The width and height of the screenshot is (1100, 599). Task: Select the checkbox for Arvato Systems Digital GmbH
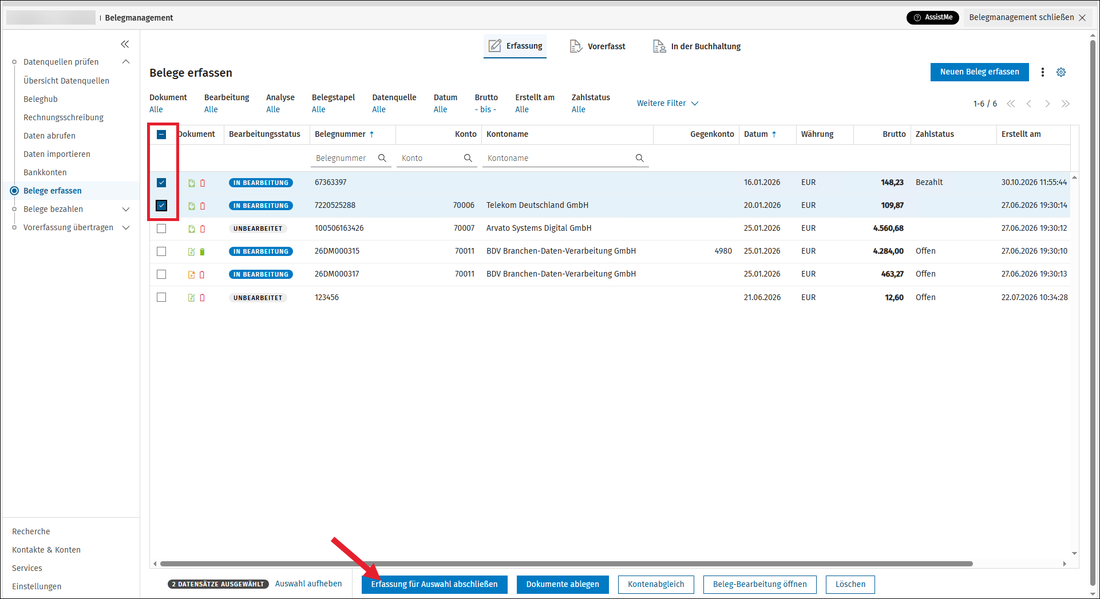(x=161, y=229)
